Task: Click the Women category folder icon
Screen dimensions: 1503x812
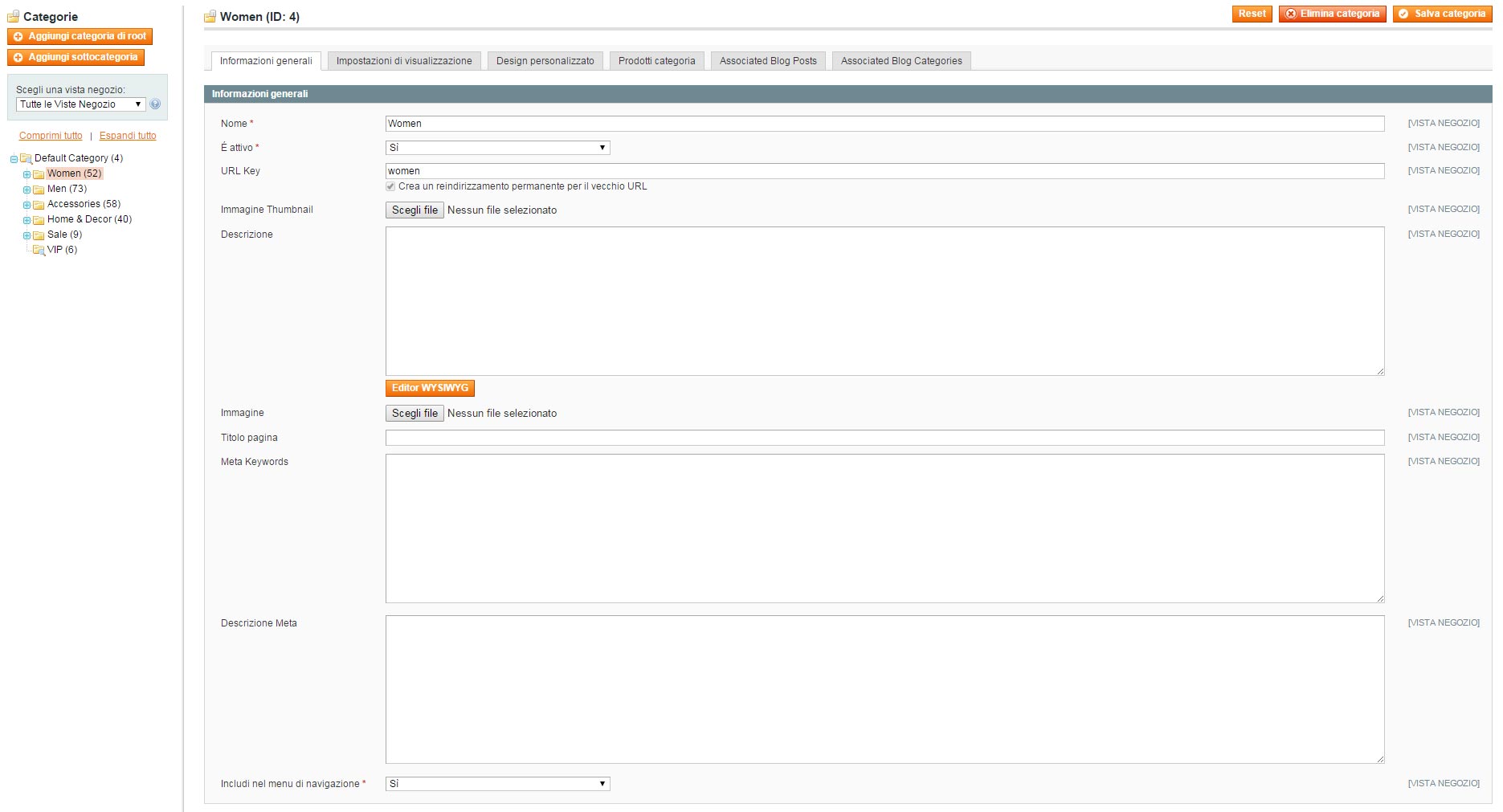Action: pos(39,174)
